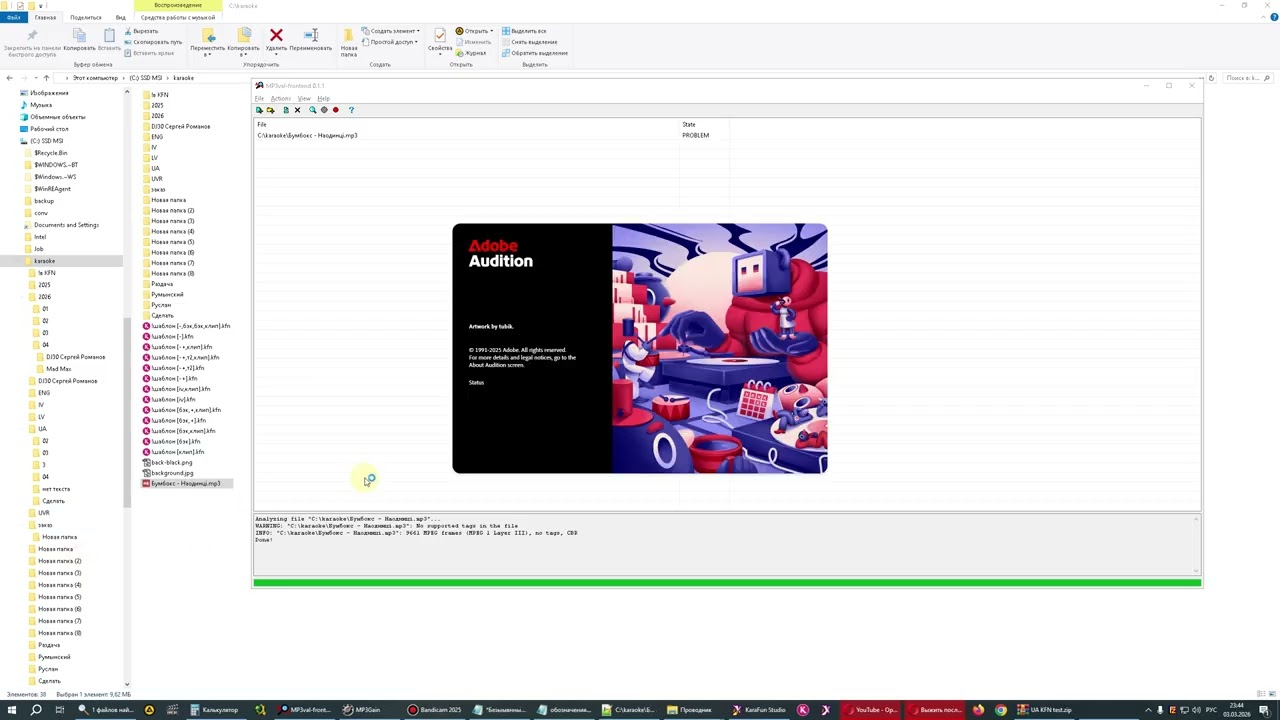The image size is (1280, 720).
Task: Click Deselect (Снять выделение) button
Action: point(530,42)
